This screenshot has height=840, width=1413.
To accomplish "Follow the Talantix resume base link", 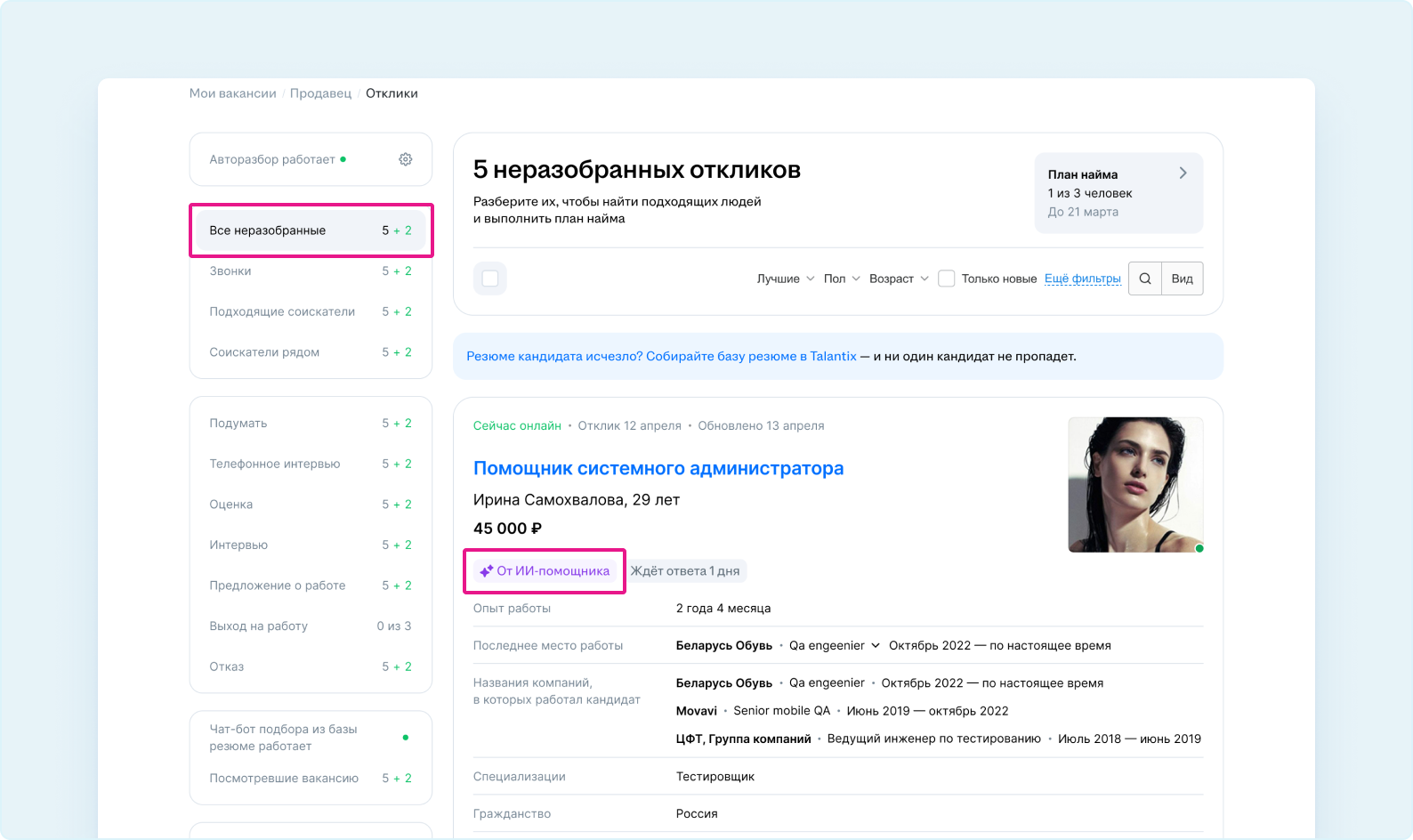I will (661, 356).
